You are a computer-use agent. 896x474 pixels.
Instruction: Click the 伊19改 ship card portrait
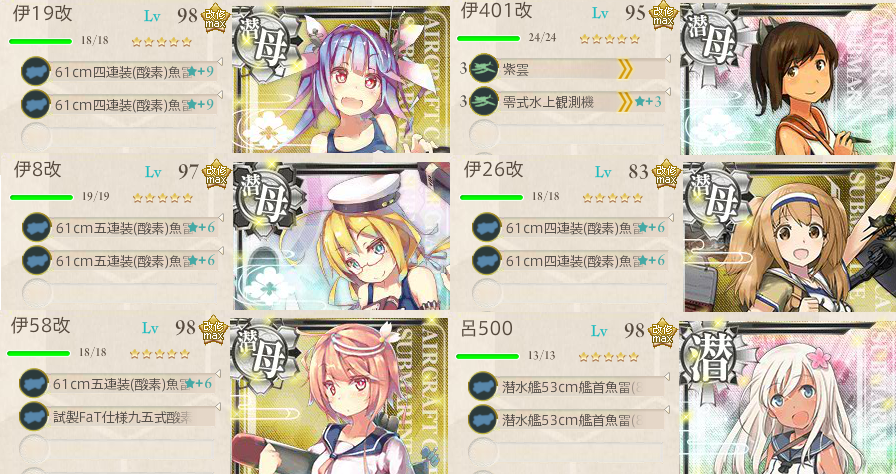coord(341,79)
